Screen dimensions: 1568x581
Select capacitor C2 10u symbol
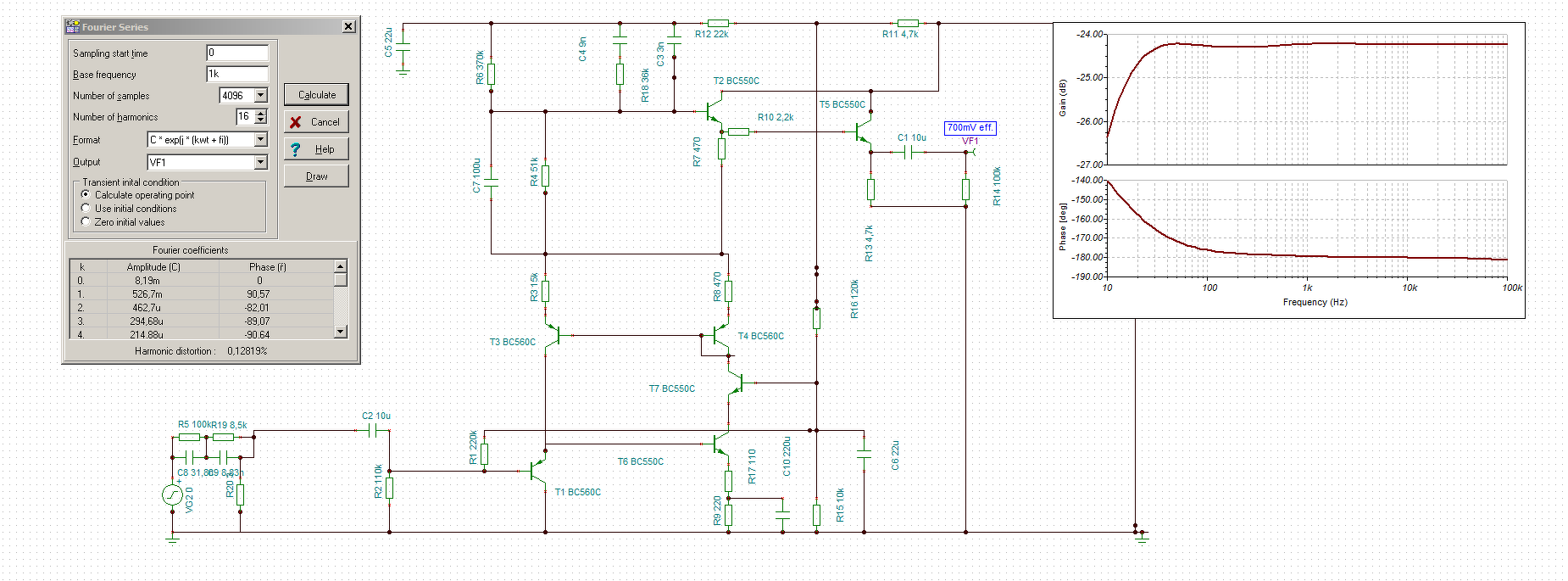[x=372, y=431]
